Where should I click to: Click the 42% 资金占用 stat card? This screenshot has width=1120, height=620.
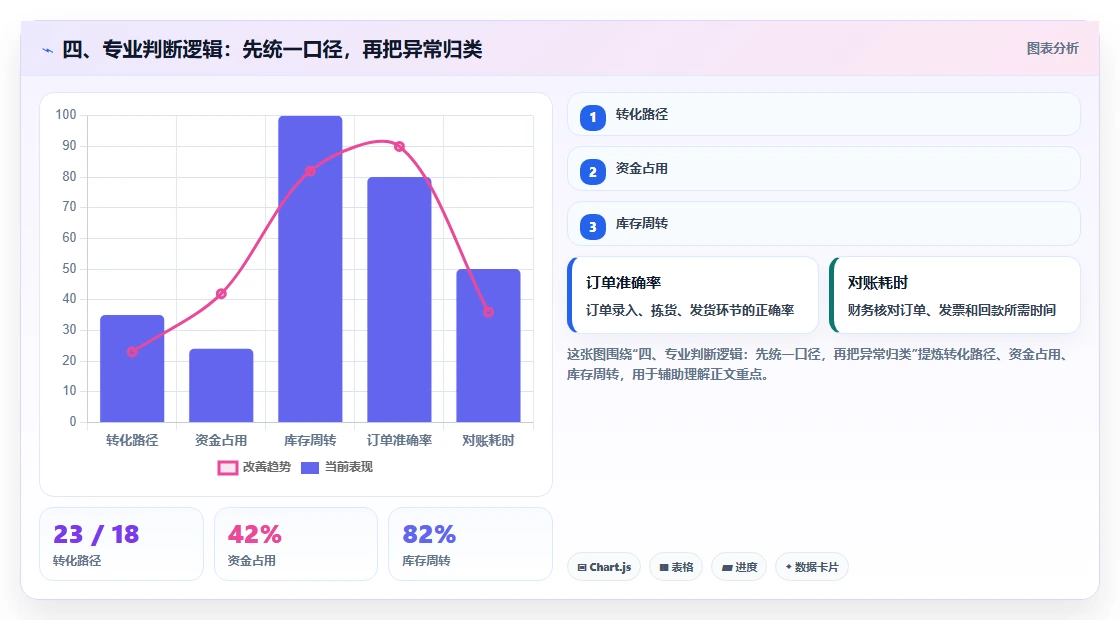pyautogui.click(x=296, y=544)
